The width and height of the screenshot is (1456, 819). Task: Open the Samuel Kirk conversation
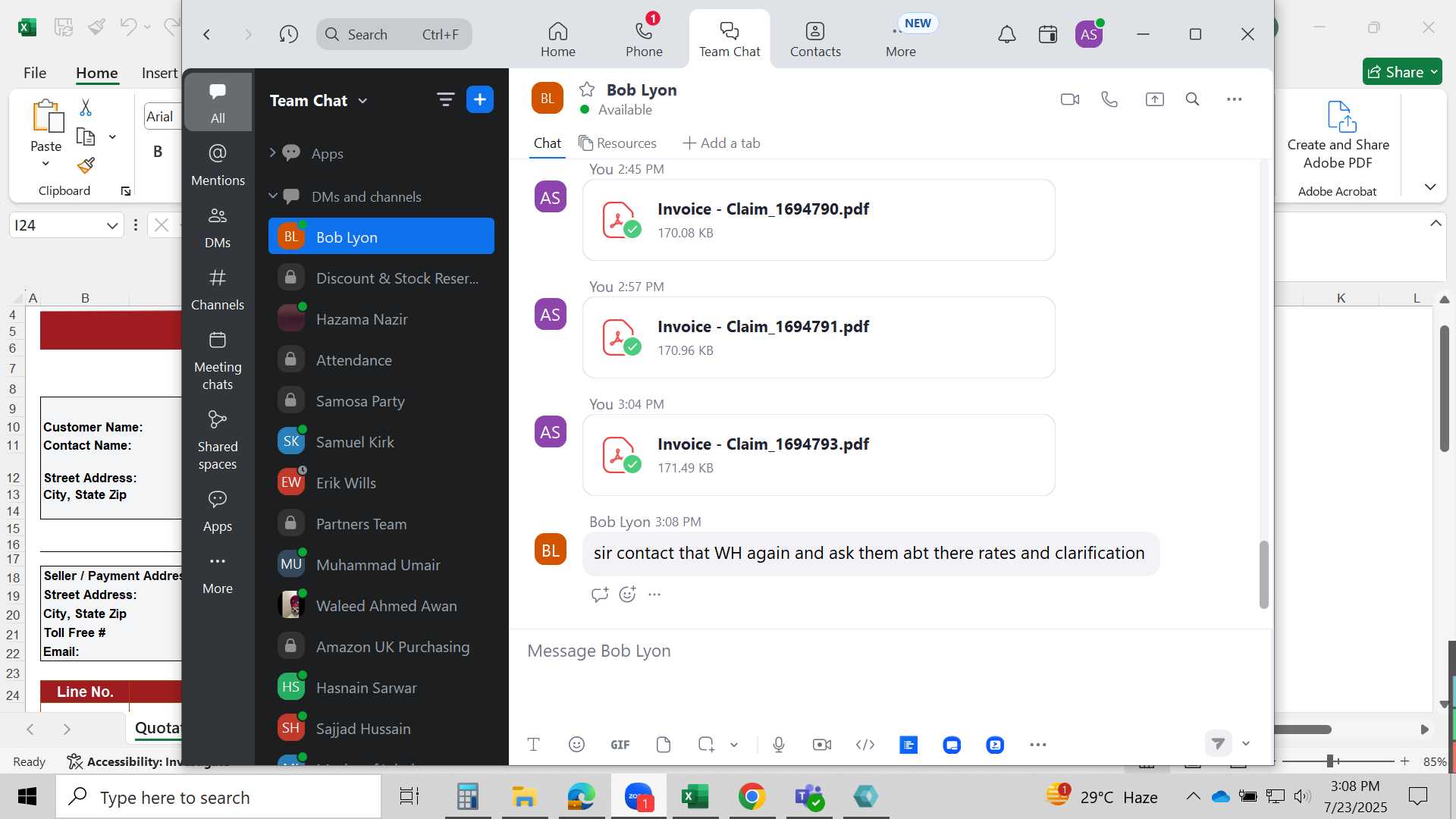pos(381,442)
